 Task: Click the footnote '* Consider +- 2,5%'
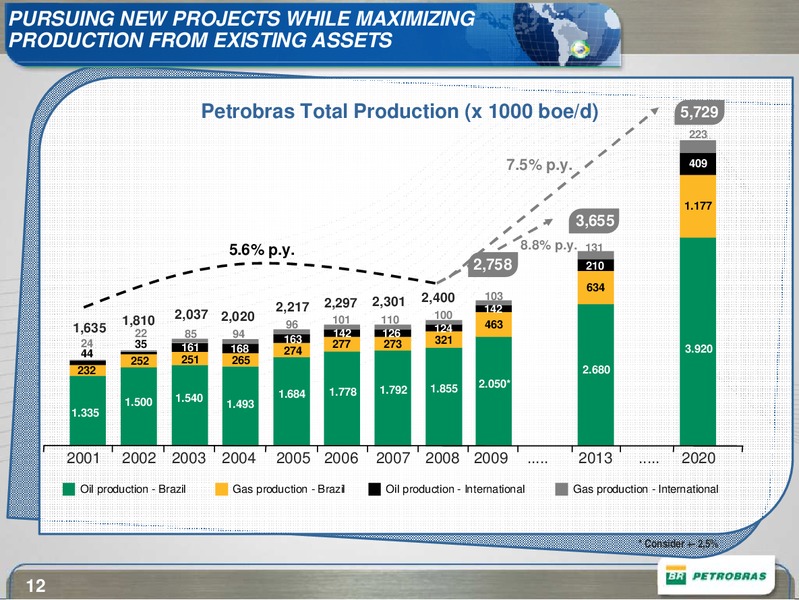678,543
